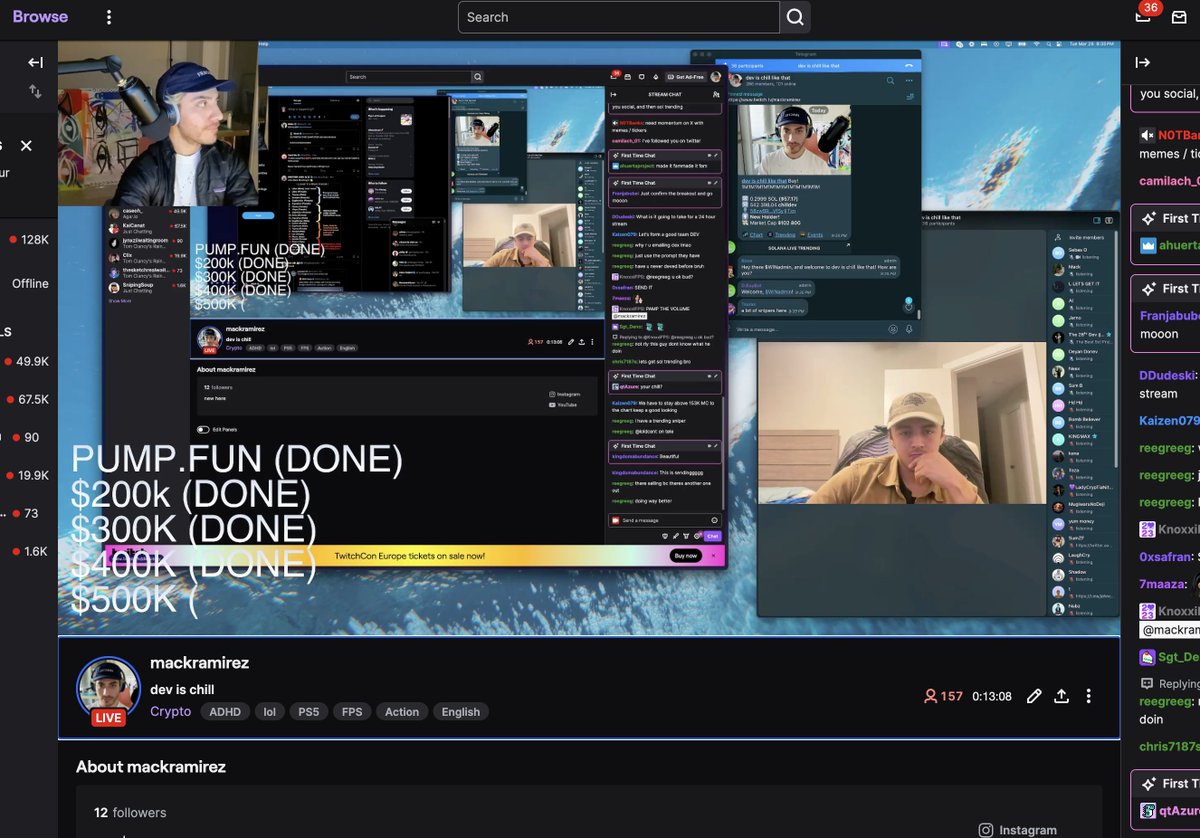Select sidebar channel with 49.9K viewers

(28, 362)
